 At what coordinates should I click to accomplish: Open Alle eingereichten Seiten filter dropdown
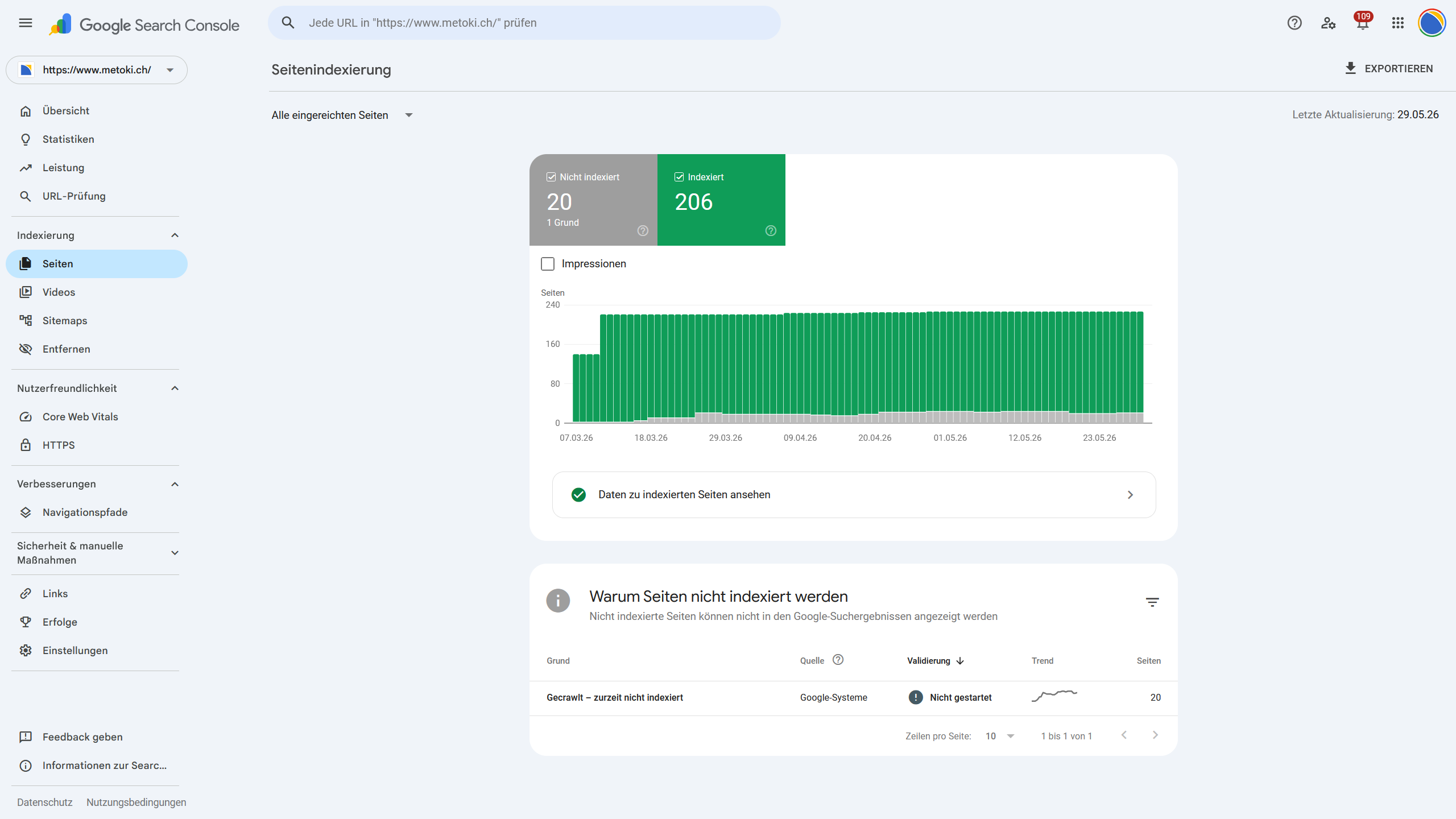pyautogui.click(x=342, y=115)
